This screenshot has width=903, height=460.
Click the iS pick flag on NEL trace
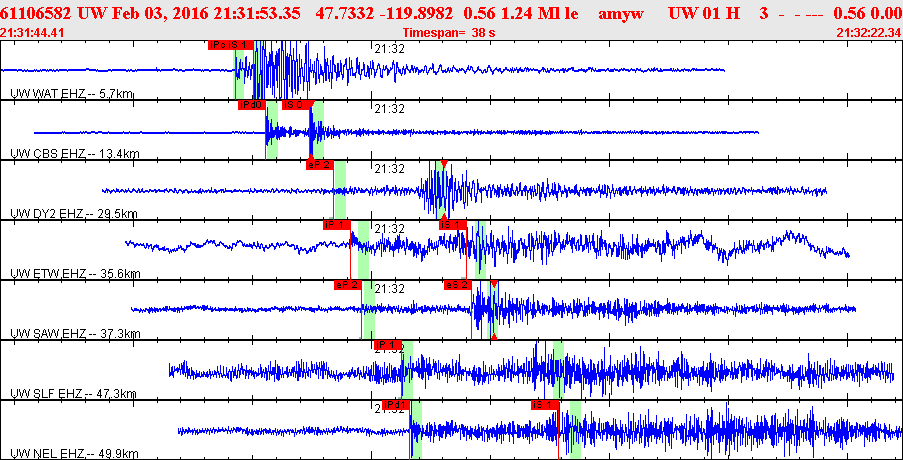click(543, 405)
